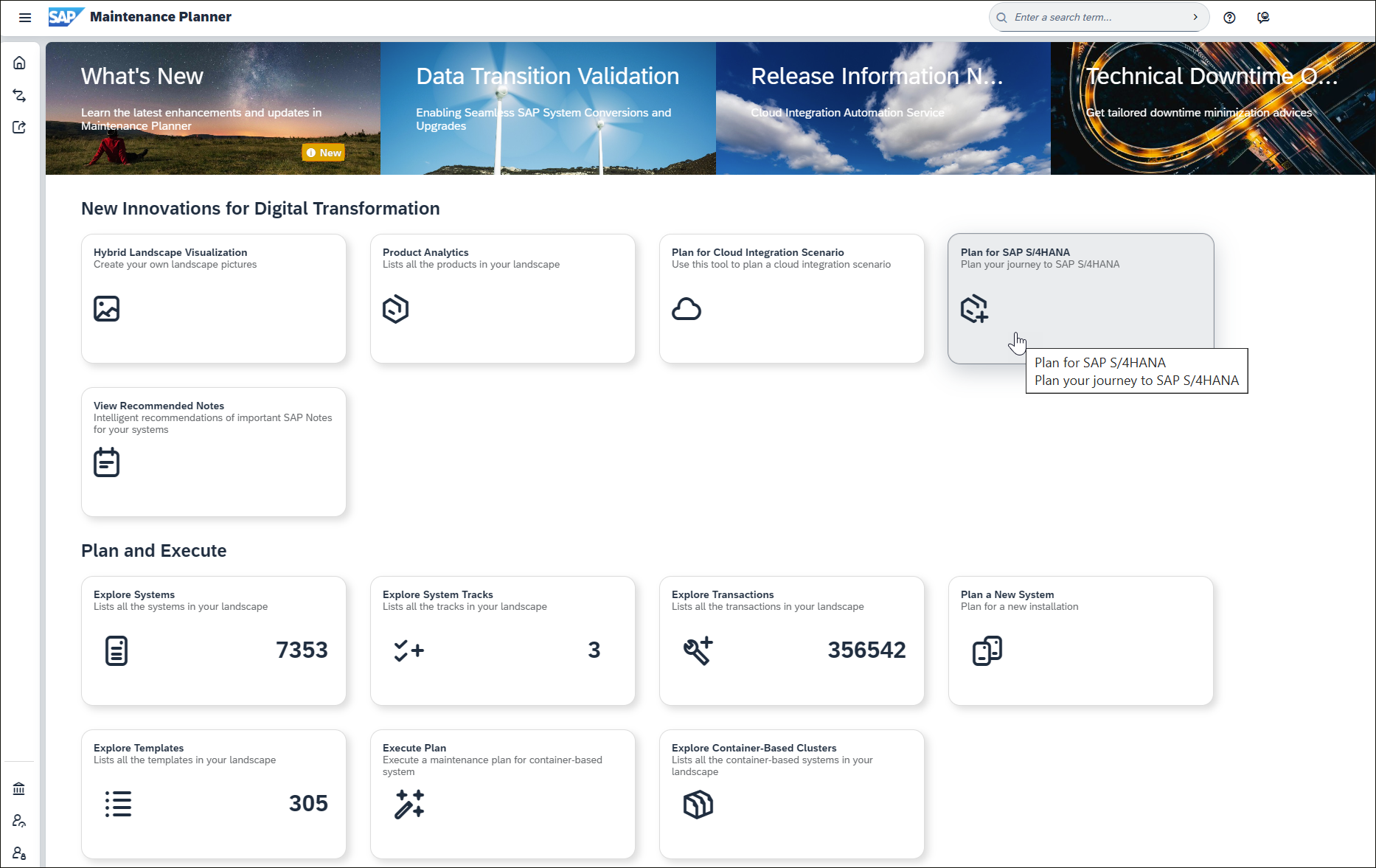The height and width of the screenshot is (868, 1376).
Task: Click the SAP logo
Action: (66, 17)
